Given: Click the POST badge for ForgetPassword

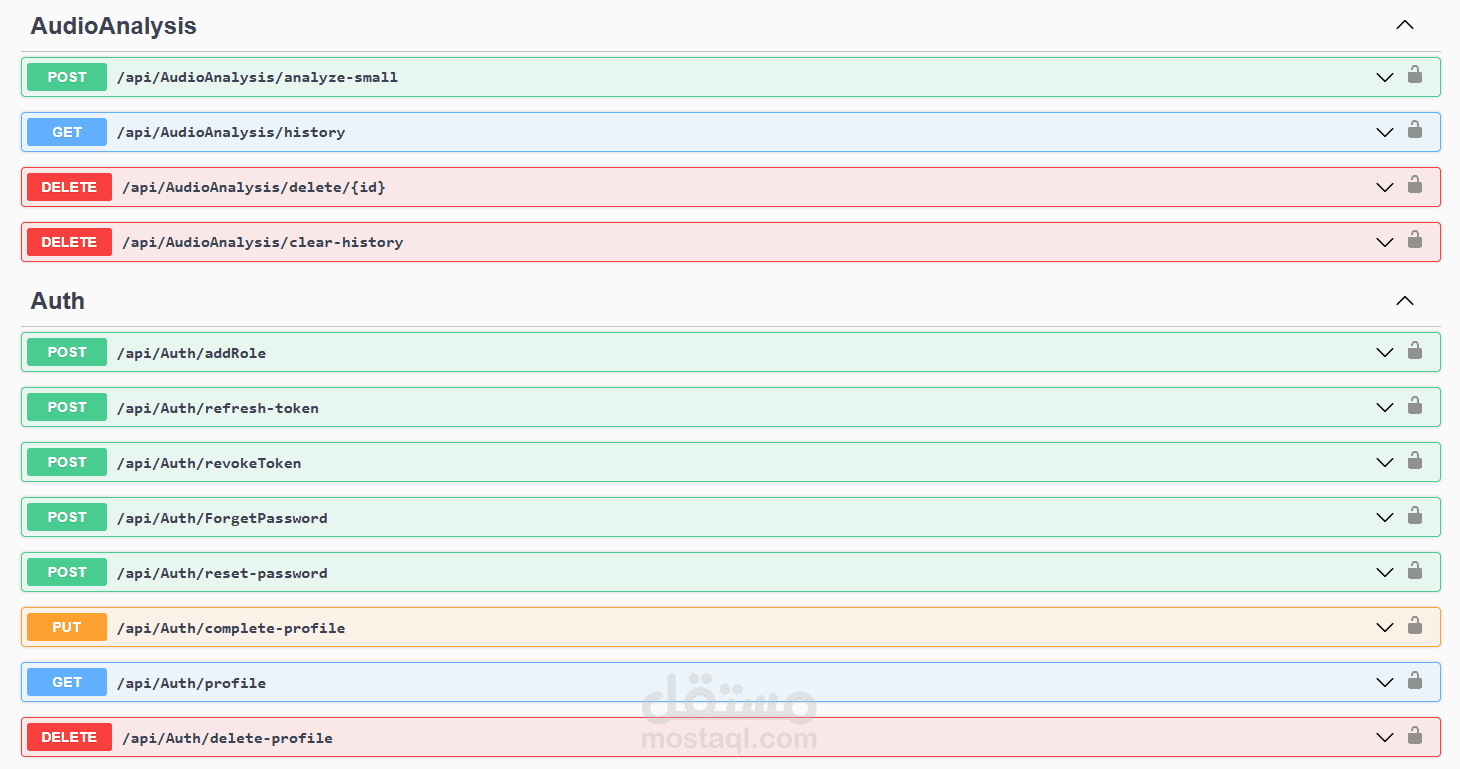Looking at the screenshot, I should (67, 517).
